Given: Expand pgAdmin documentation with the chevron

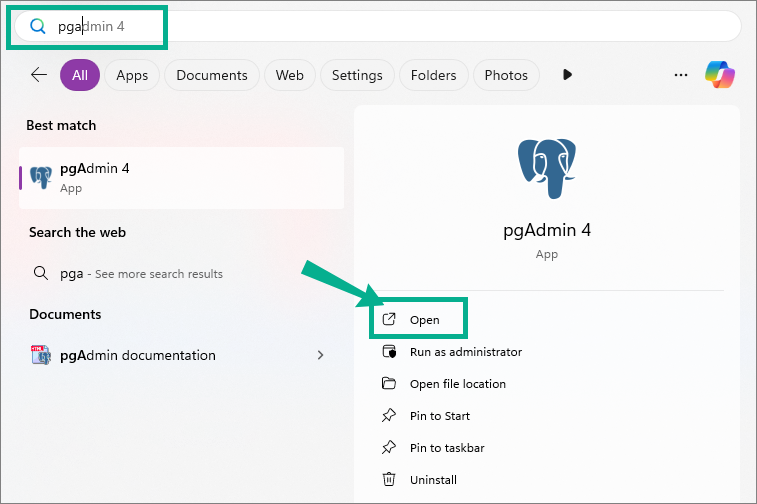Looking at the screenshot, I should coord(321,355).
